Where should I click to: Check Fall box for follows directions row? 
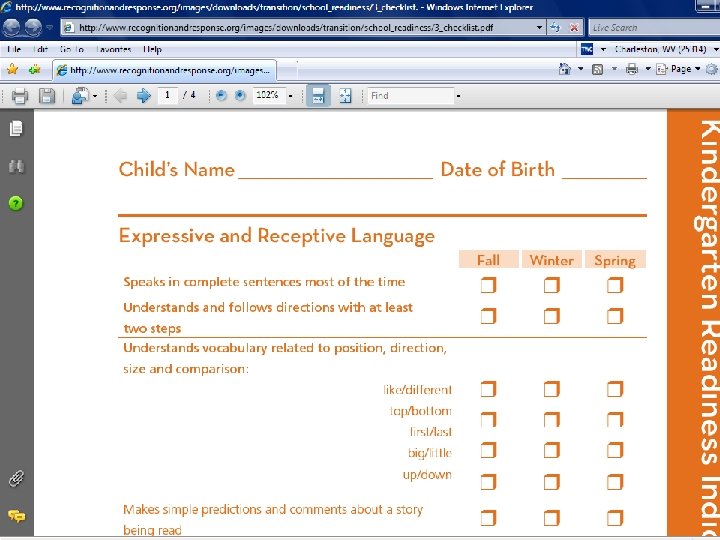click(488, 316)
